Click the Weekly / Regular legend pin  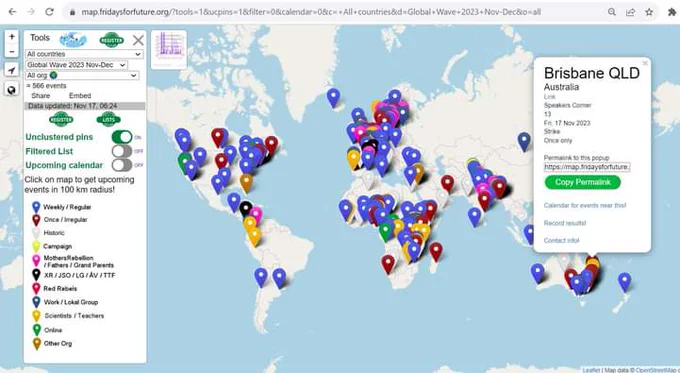(36, 207)
